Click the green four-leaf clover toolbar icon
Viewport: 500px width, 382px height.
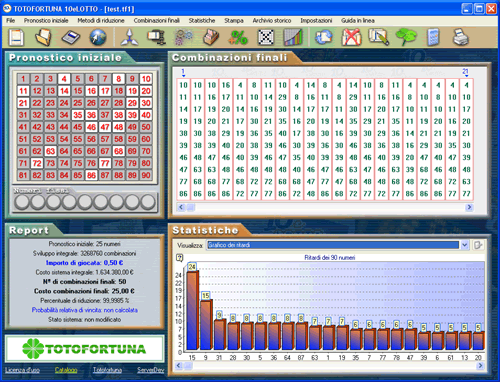point(406,37)
